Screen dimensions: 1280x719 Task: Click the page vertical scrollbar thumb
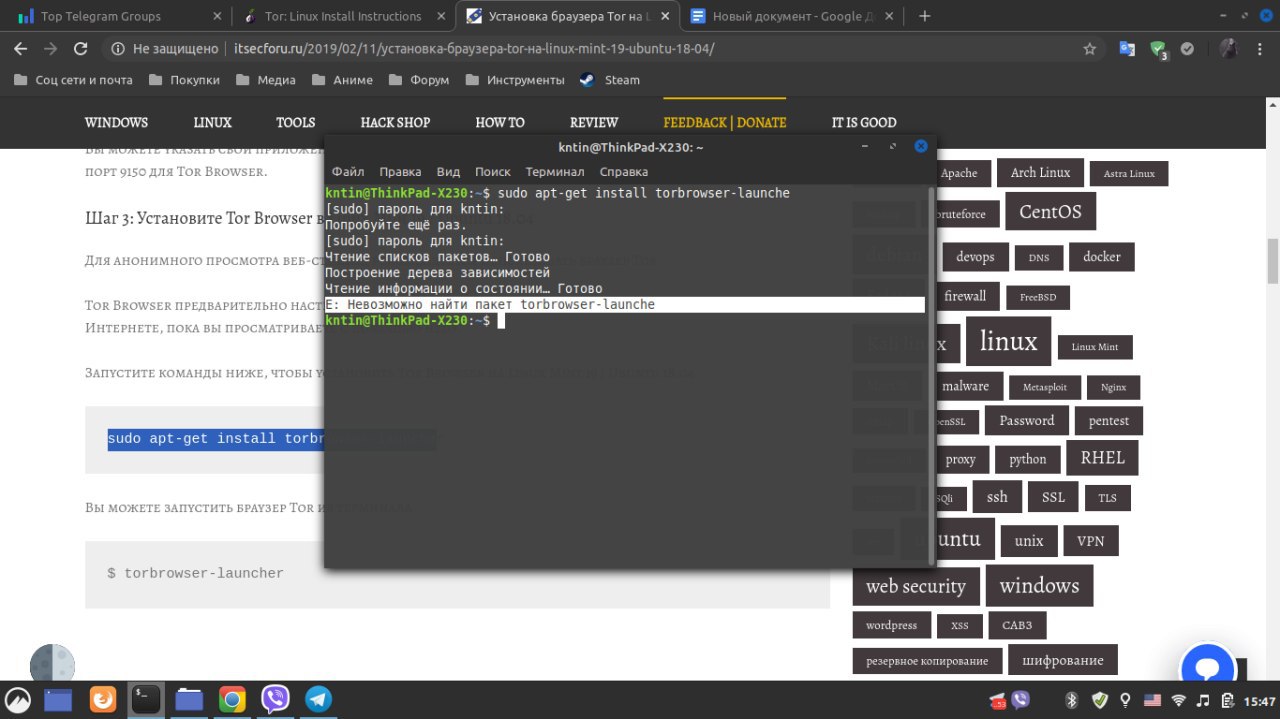(x=1273, y=262)
